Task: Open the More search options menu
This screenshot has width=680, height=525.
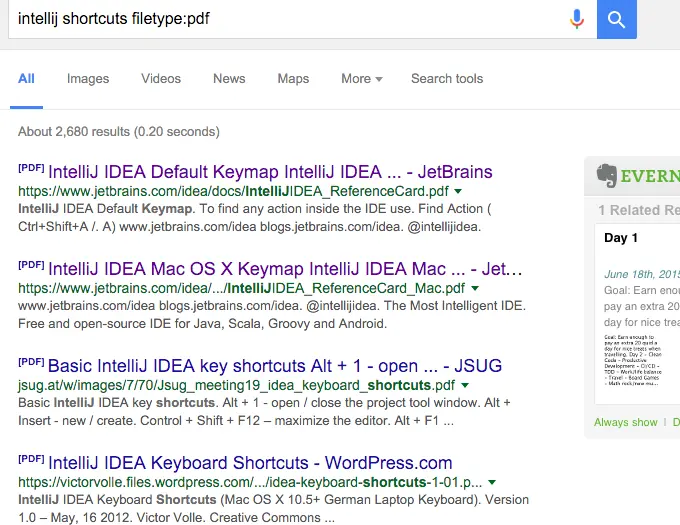Action: coord(361,79)
